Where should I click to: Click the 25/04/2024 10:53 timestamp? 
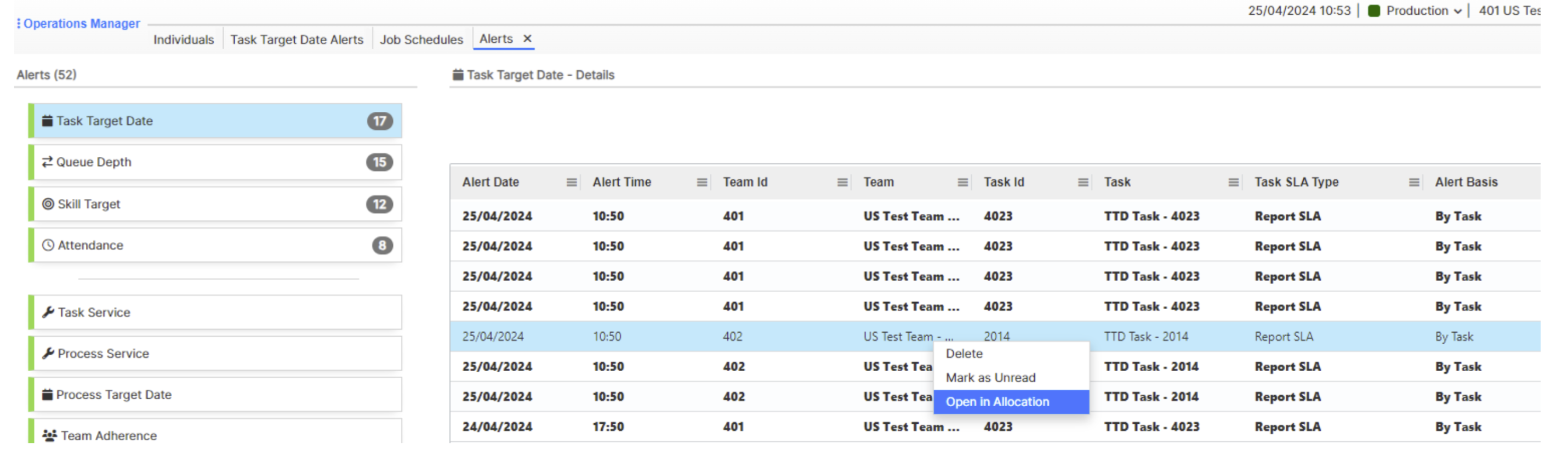click(x=1299, y=11)
